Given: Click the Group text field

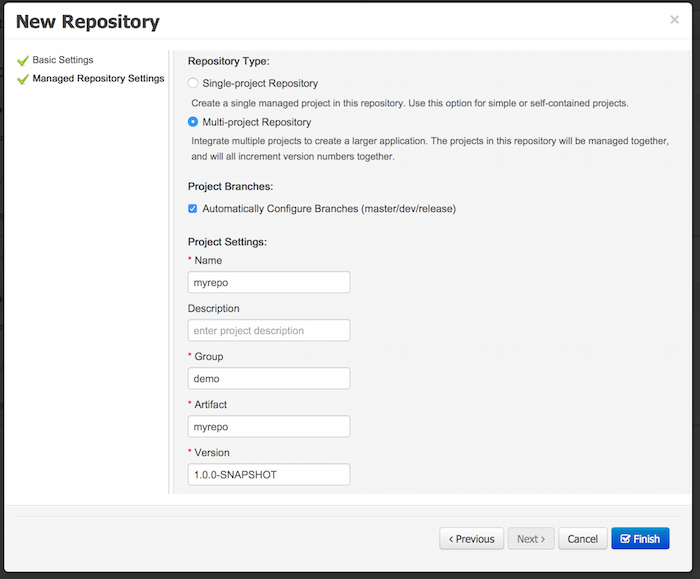Looking at the screenshot, I should (269, 379).
